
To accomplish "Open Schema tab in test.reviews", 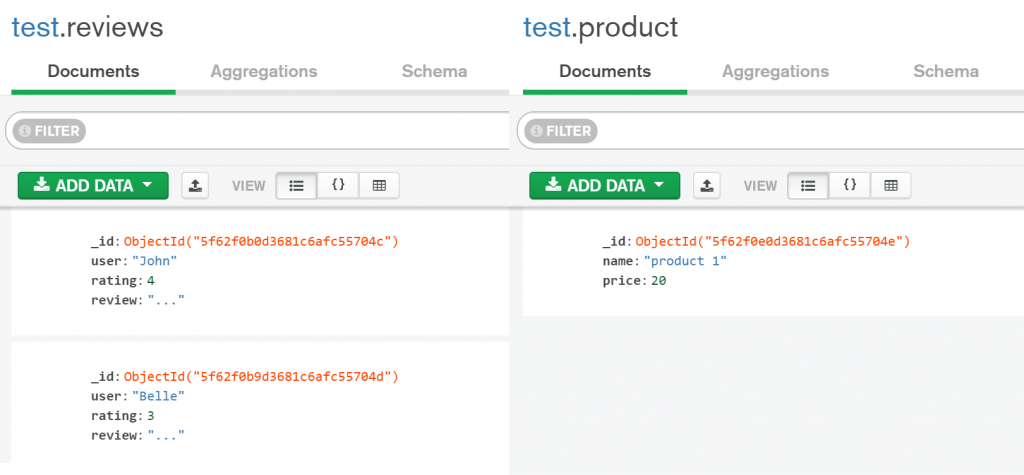I will pyautogui.click(x=434, y=71).
